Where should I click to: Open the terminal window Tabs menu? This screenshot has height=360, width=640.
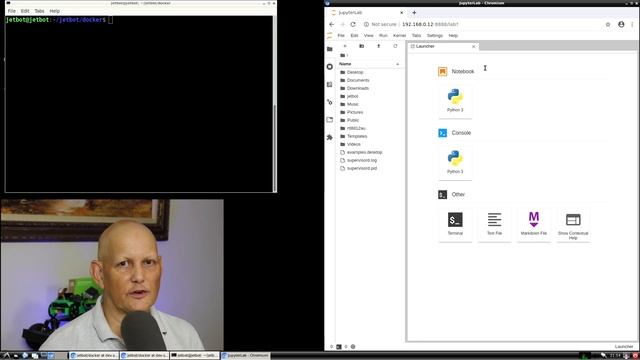click(39, 11)
